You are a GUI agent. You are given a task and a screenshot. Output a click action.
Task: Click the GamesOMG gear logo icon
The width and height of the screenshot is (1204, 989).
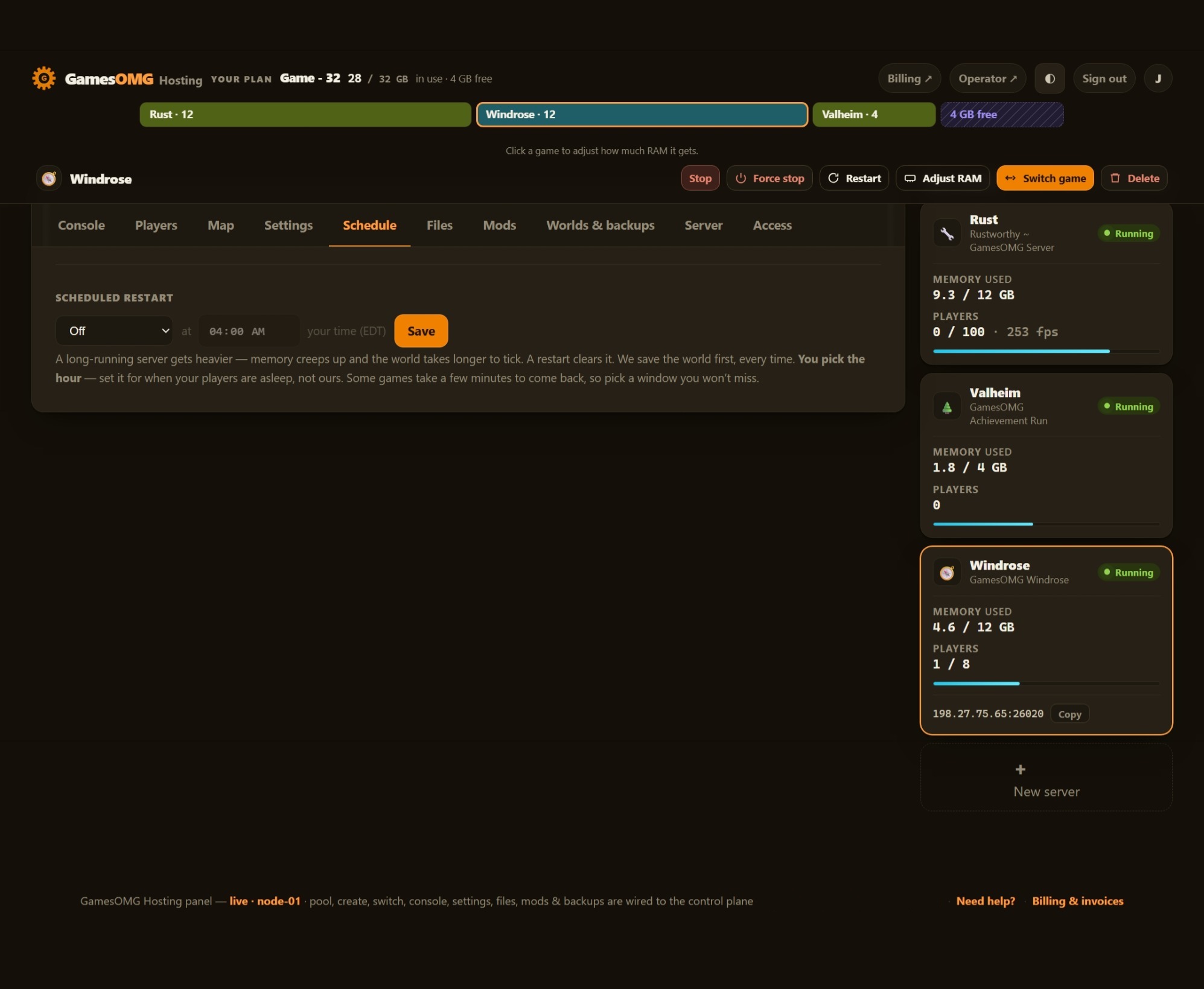pos(44,78)
